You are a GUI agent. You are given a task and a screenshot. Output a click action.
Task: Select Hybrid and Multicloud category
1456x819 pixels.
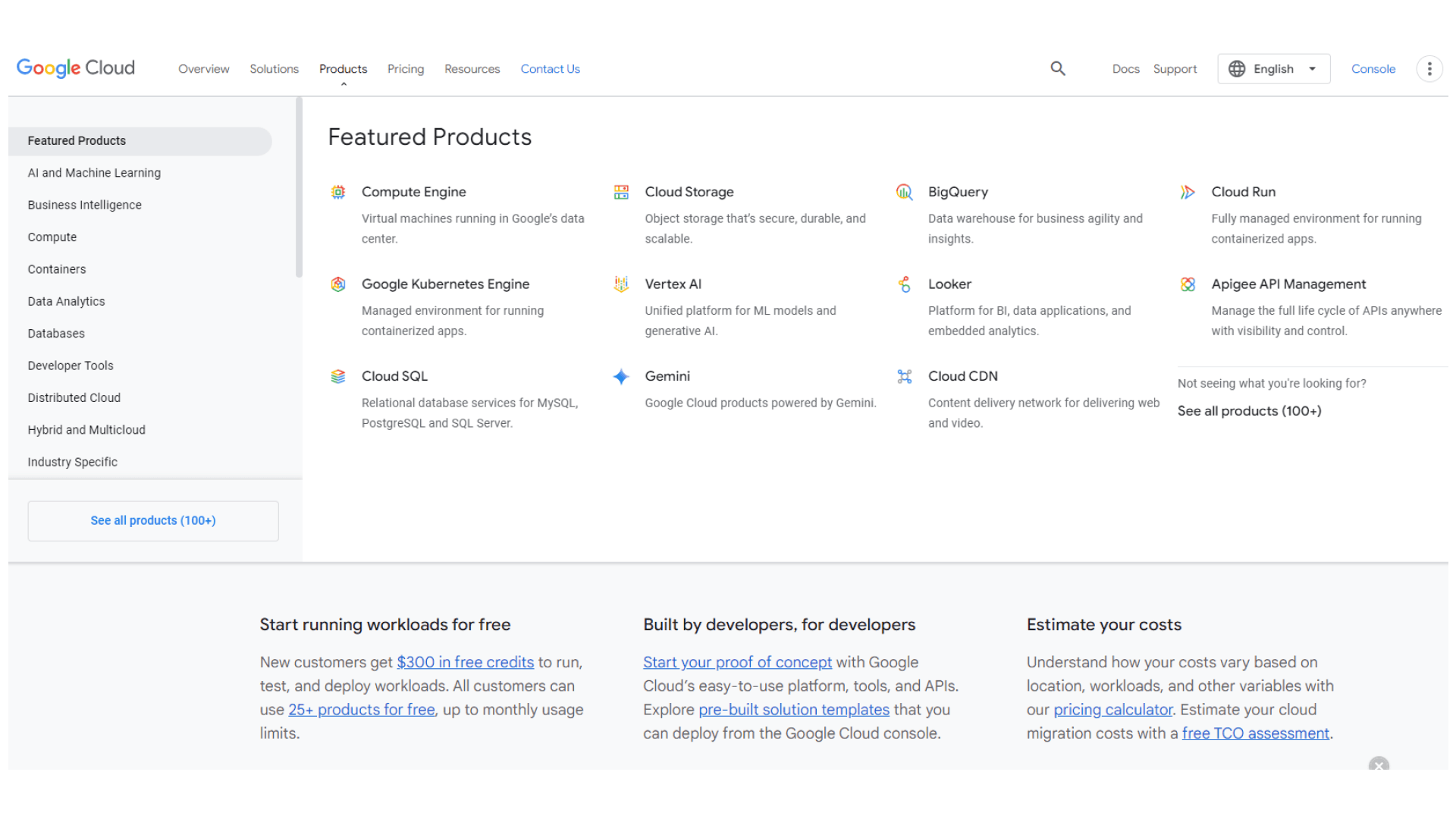pyautogui.click(x=86, y=430)
